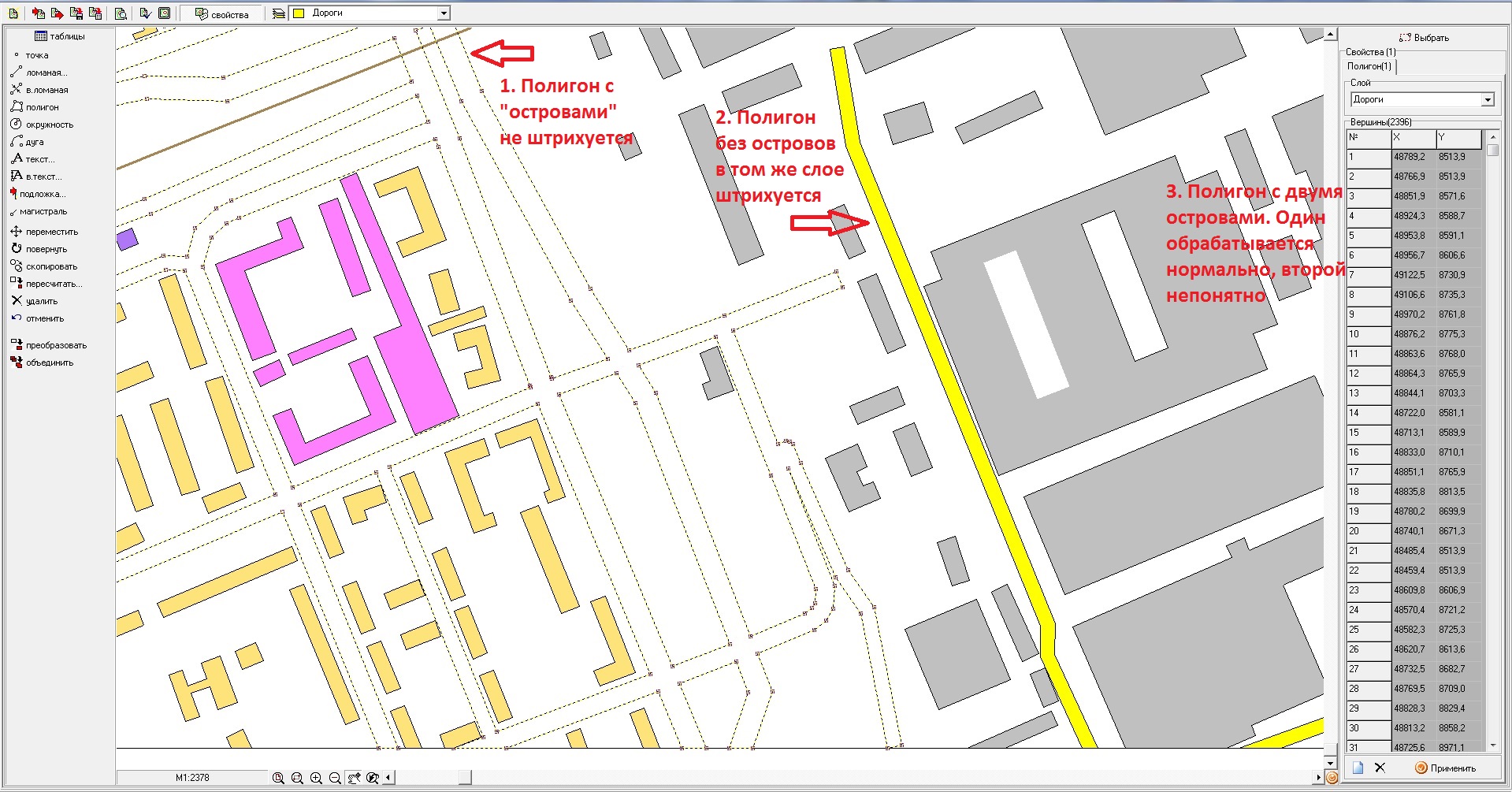Viewport: 1512px width, 792px height.
Task: Click the отменить (undo) tool
Action: (x=44, y=318)
